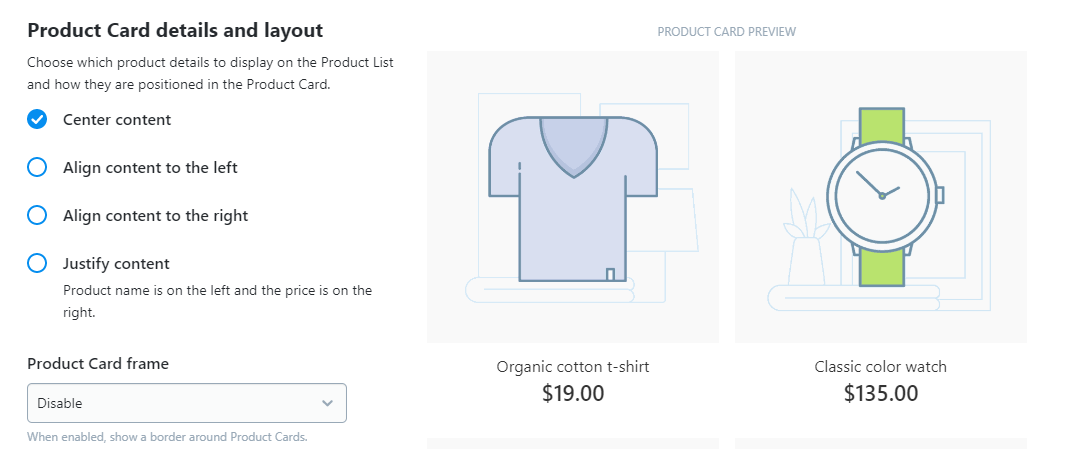Click the t-shirt product illustration
1092x449 pixels.
[x=573, y=197]
